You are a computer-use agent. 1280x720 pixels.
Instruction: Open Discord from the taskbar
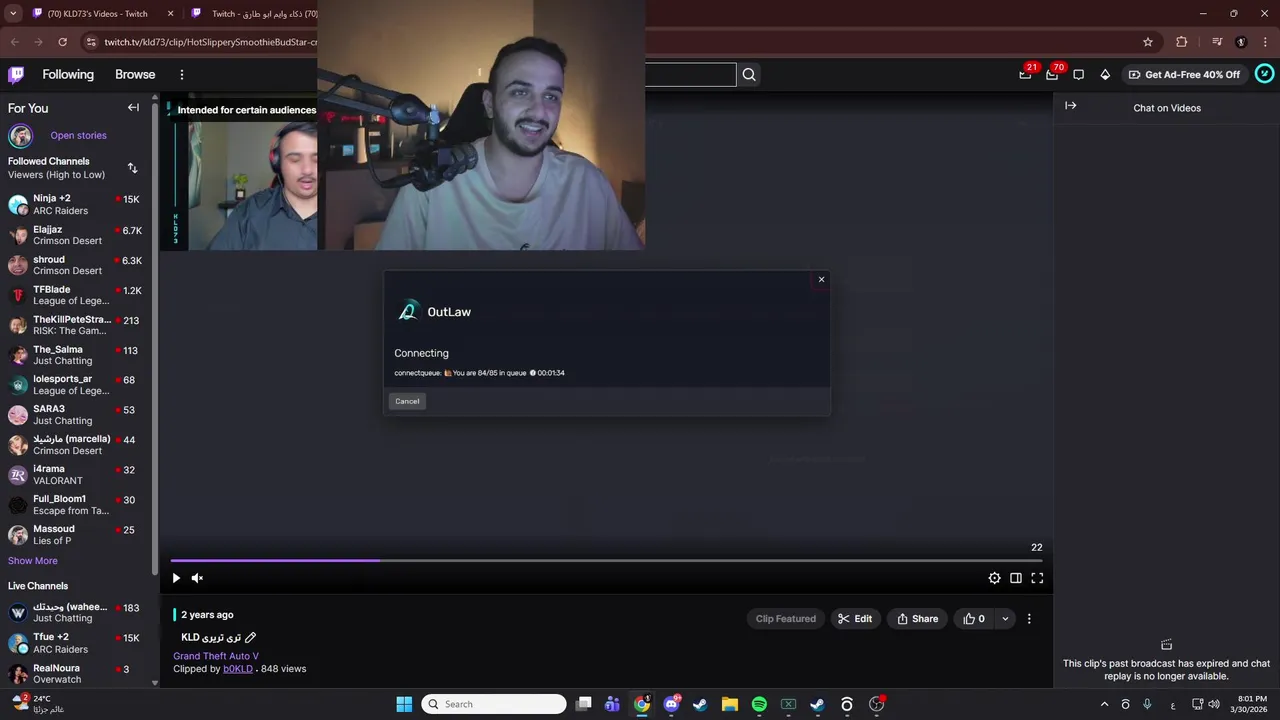point(671,704)
